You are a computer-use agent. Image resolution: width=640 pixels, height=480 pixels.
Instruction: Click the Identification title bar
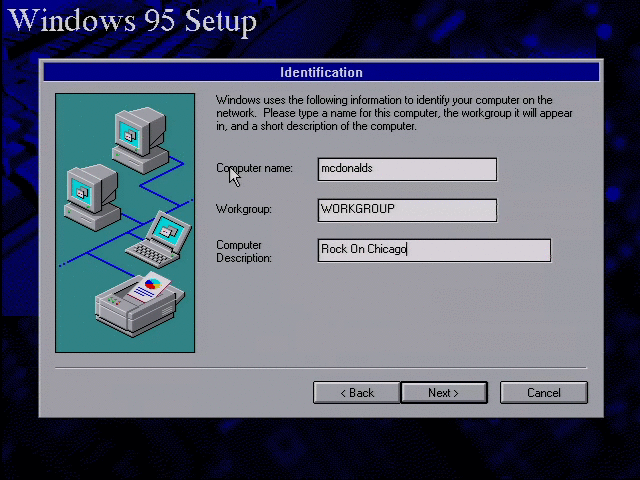(x=321, y=72)
